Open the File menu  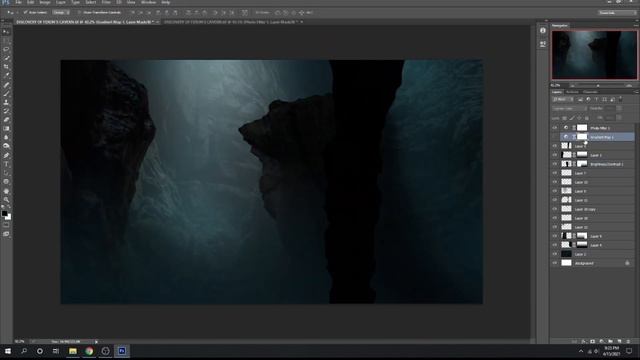(x=18, y=2)
